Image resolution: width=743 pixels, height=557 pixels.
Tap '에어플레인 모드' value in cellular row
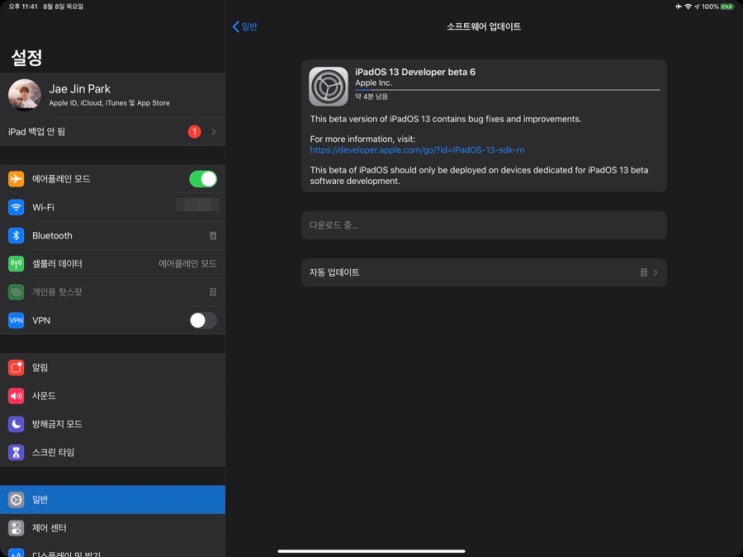(x=187, y=264)
